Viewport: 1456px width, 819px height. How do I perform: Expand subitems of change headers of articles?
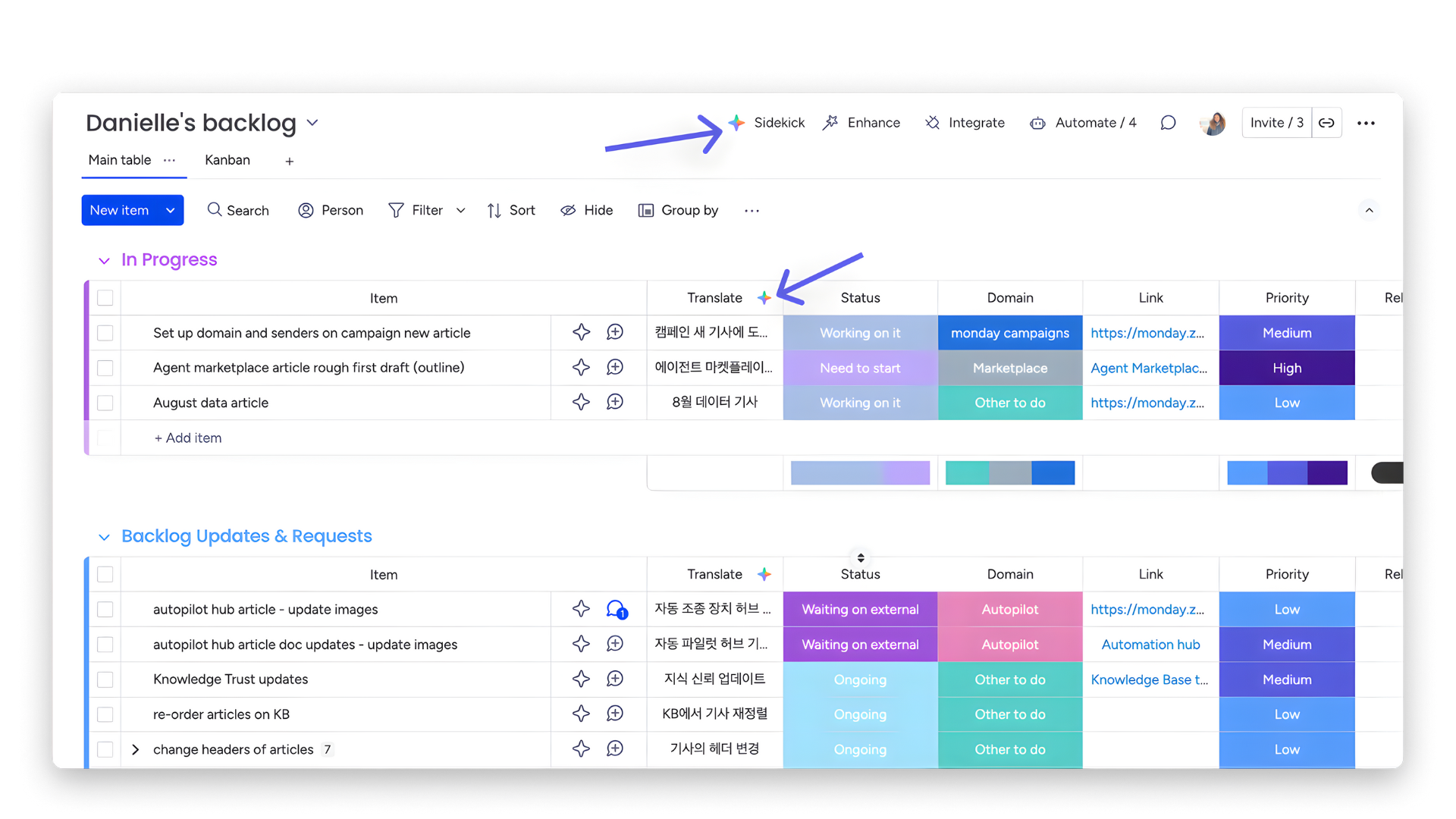[x=135, y=749]
